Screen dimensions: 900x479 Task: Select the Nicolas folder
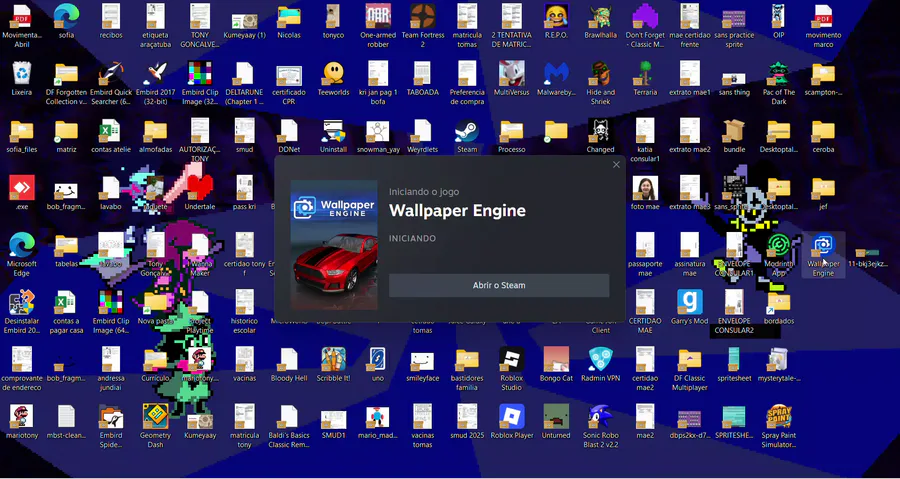click(x=289, y=22)
